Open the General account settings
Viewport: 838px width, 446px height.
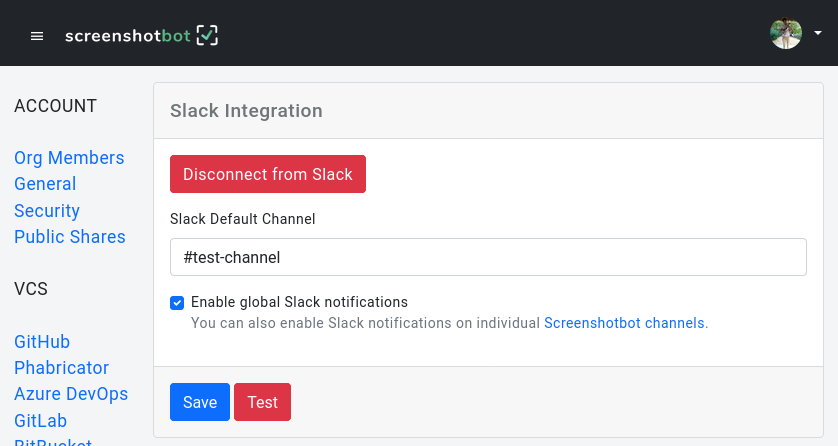(x=45, y=184)
